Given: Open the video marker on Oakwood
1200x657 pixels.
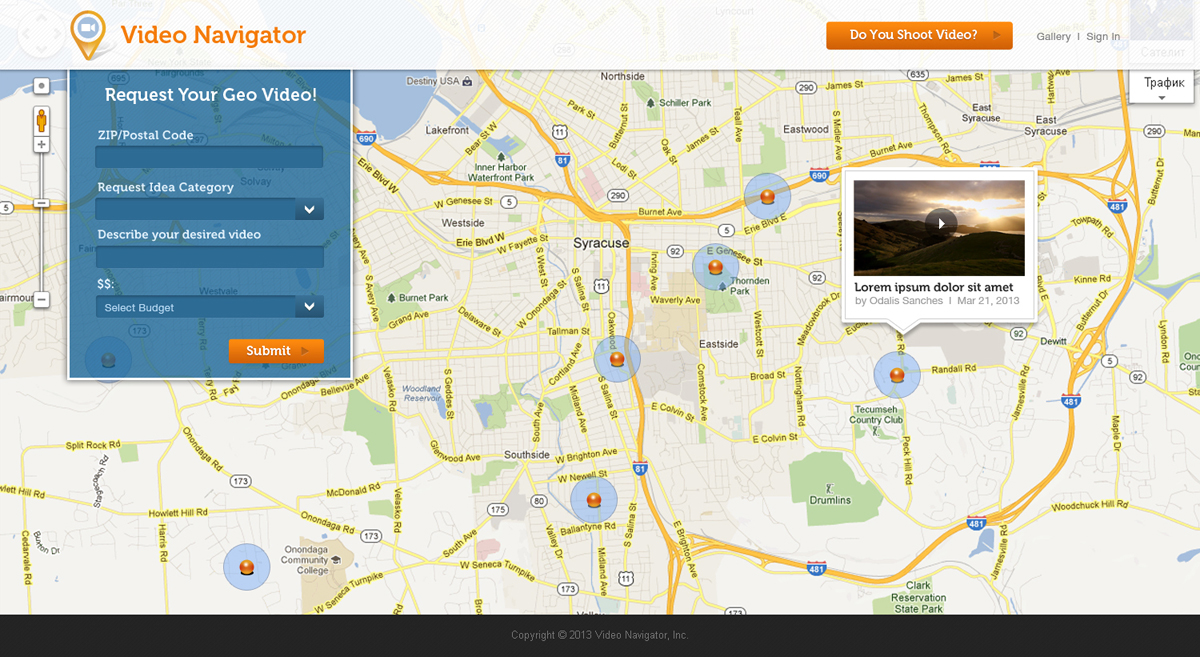Looking at the screenshot, I should 617,359.
